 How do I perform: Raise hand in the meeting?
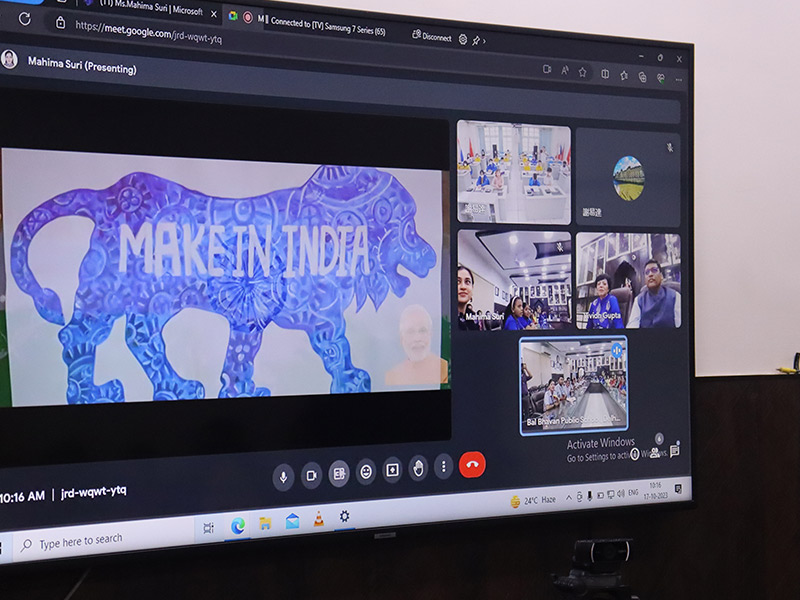point(418,467)
